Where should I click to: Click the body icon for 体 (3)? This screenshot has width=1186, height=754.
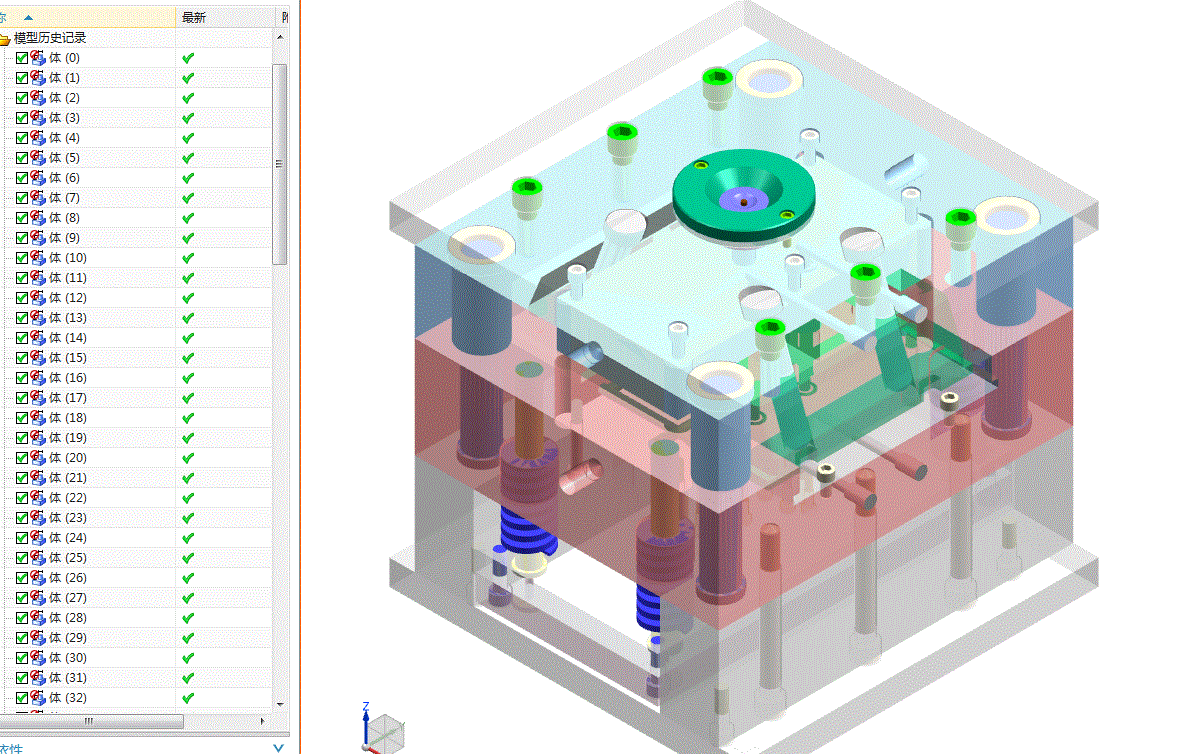click(x=38, y=118)
